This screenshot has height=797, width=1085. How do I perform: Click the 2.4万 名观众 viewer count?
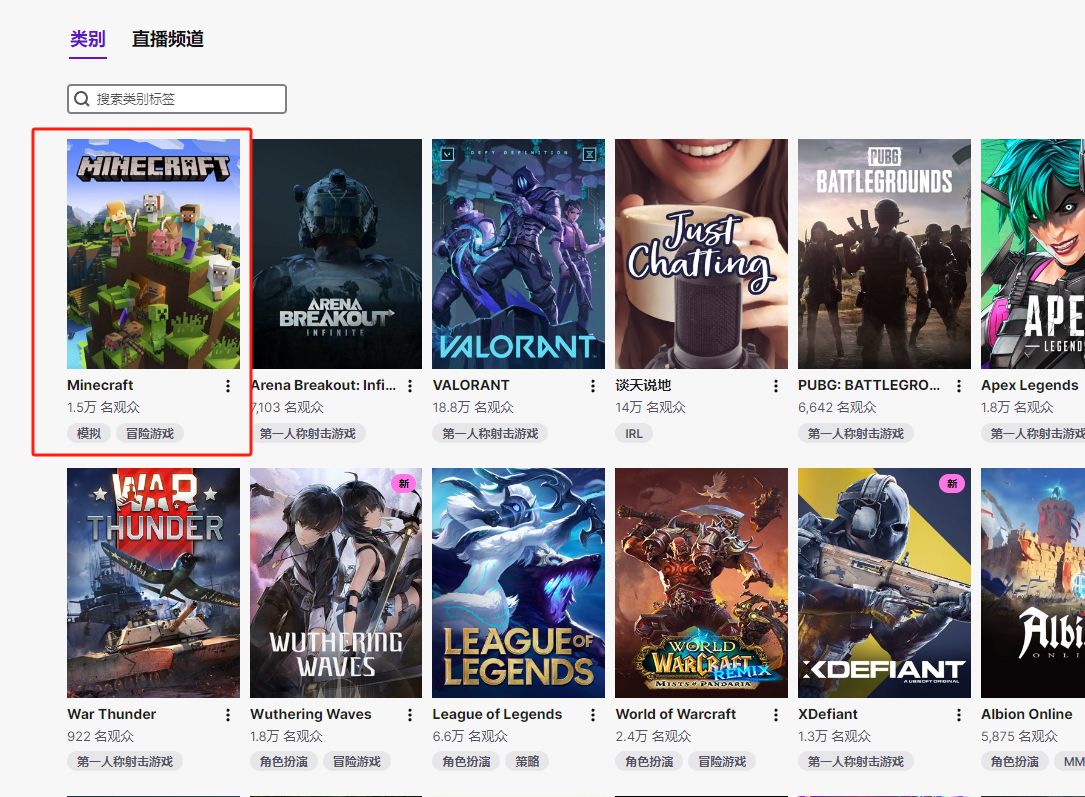coord(653,736)
